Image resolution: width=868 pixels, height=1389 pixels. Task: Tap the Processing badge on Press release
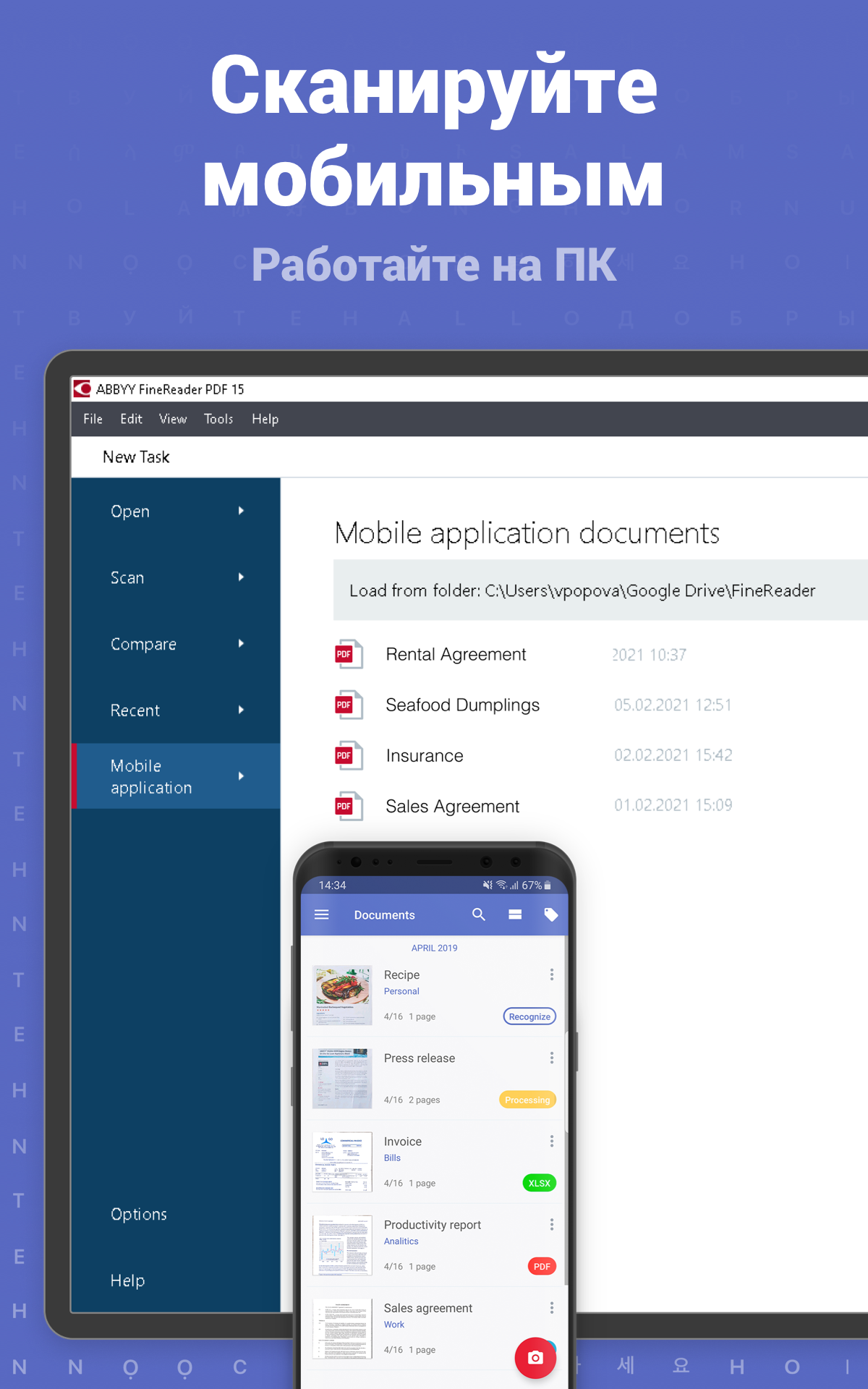[527, 1100]
